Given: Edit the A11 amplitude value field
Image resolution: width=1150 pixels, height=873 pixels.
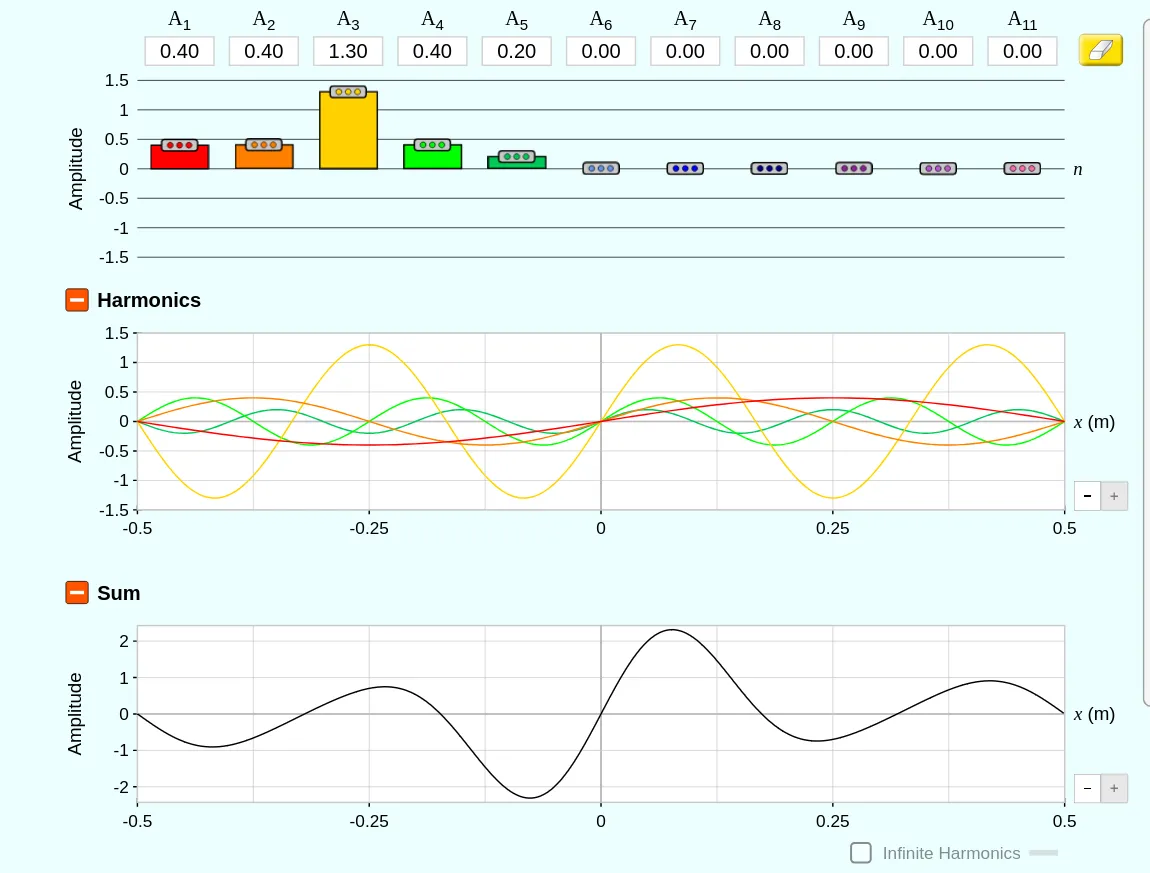Looking at the screenshot, I should (x=1022, y=51).
